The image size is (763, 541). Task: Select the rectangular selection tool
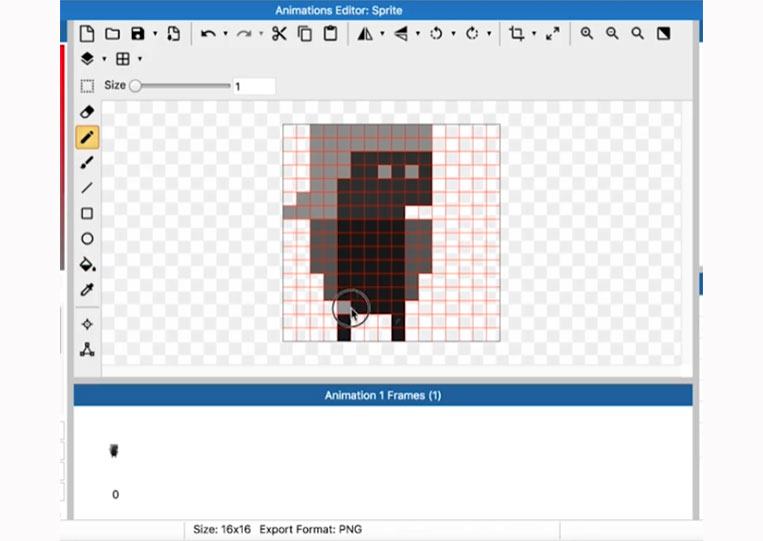click(x=87, y=86)
